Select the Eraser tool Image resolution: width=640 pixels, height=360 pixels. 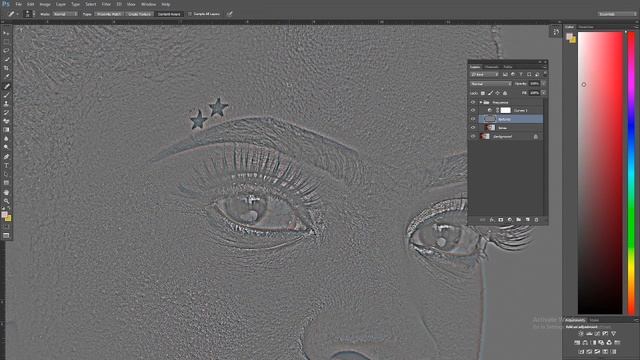pos(6,121)
